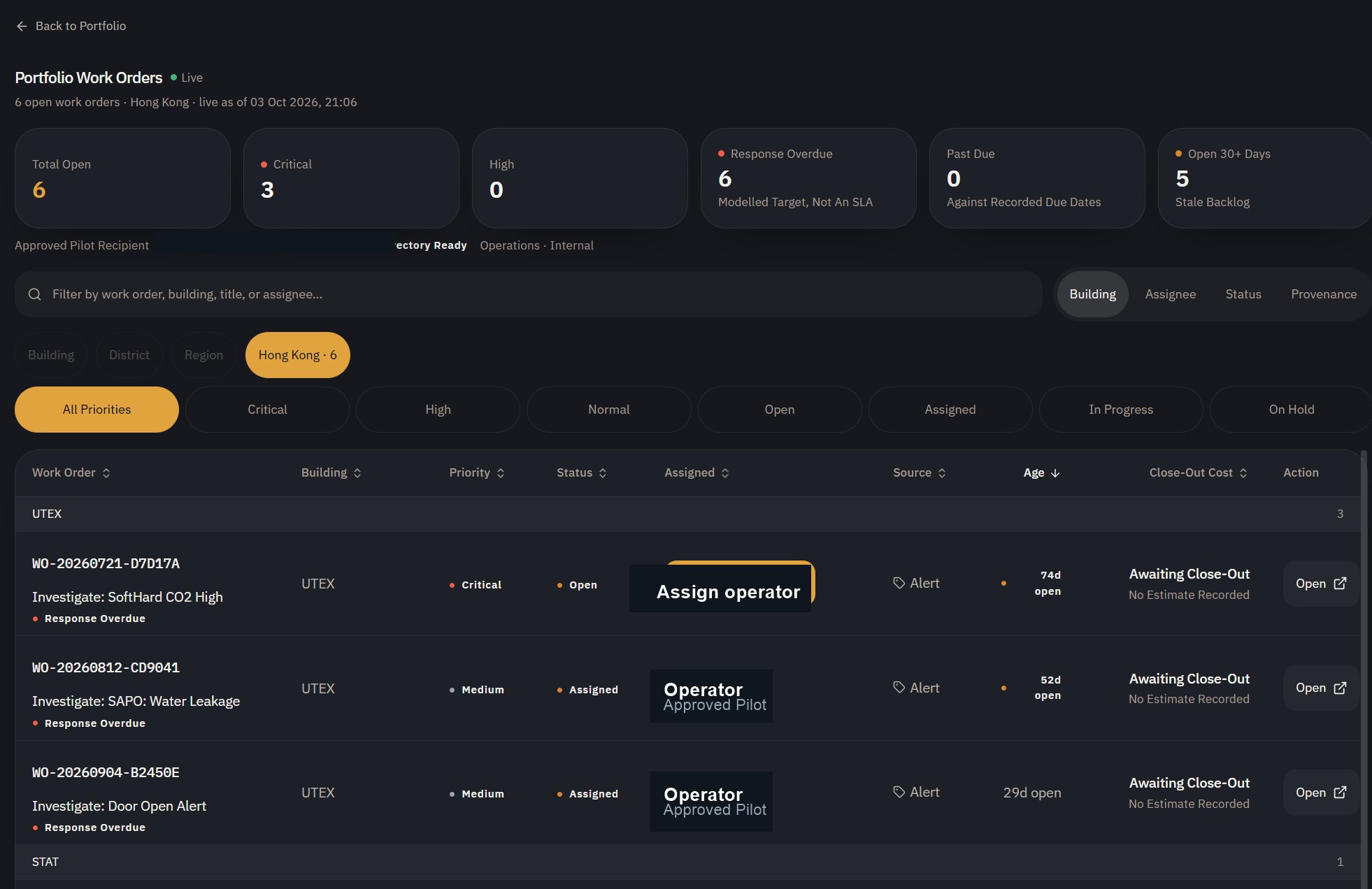Click the Building scope chip
1372x889 pixels.
click(x=50, y=355)
